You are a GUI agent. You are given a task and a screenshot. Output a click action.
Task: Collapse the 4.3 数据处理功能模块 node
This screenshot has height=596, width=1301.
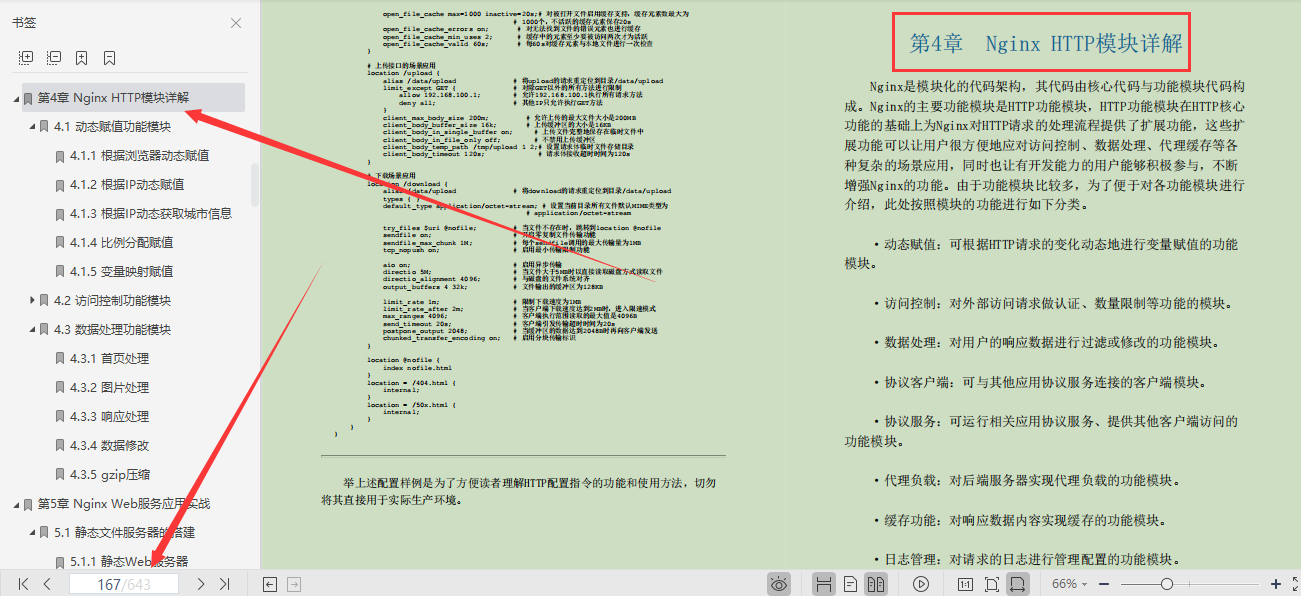(x=33, y=329)
